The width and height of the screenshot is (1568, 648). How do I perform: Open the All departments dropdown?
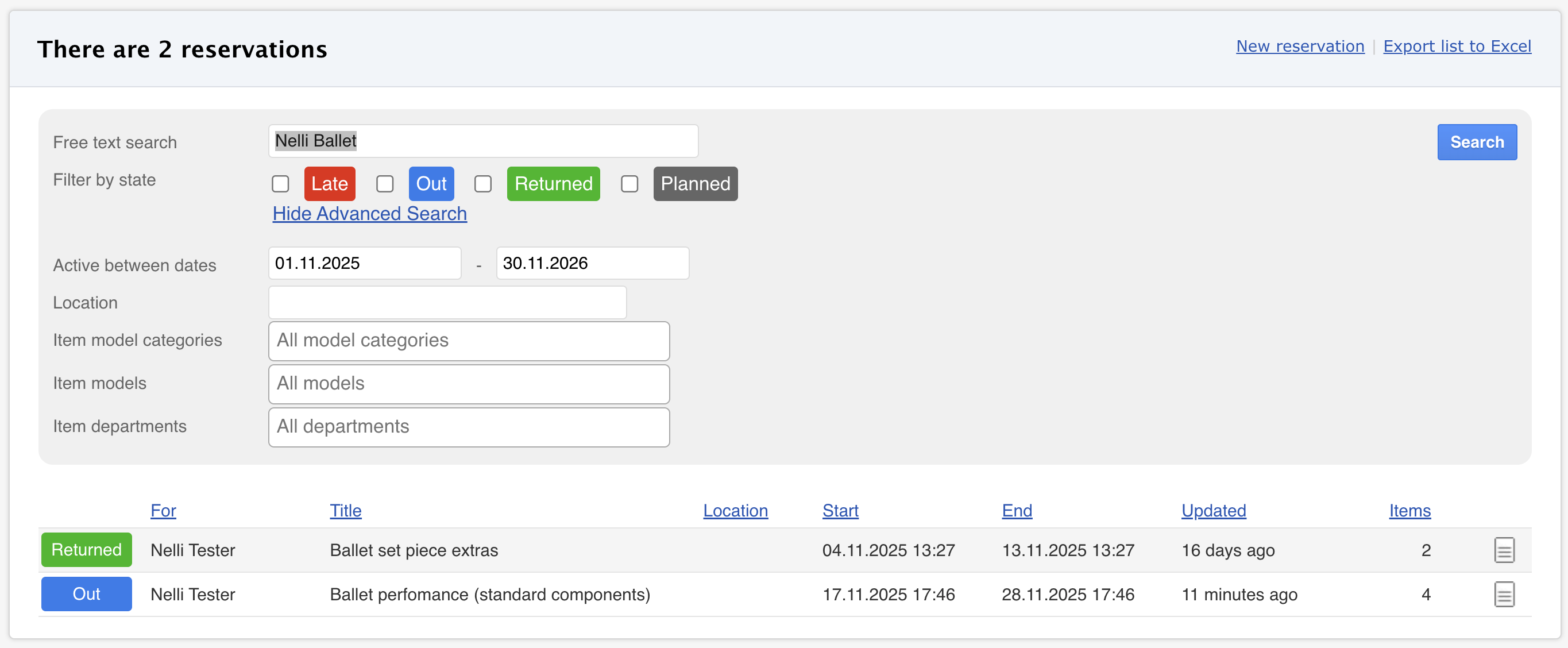tap(469, 427)
